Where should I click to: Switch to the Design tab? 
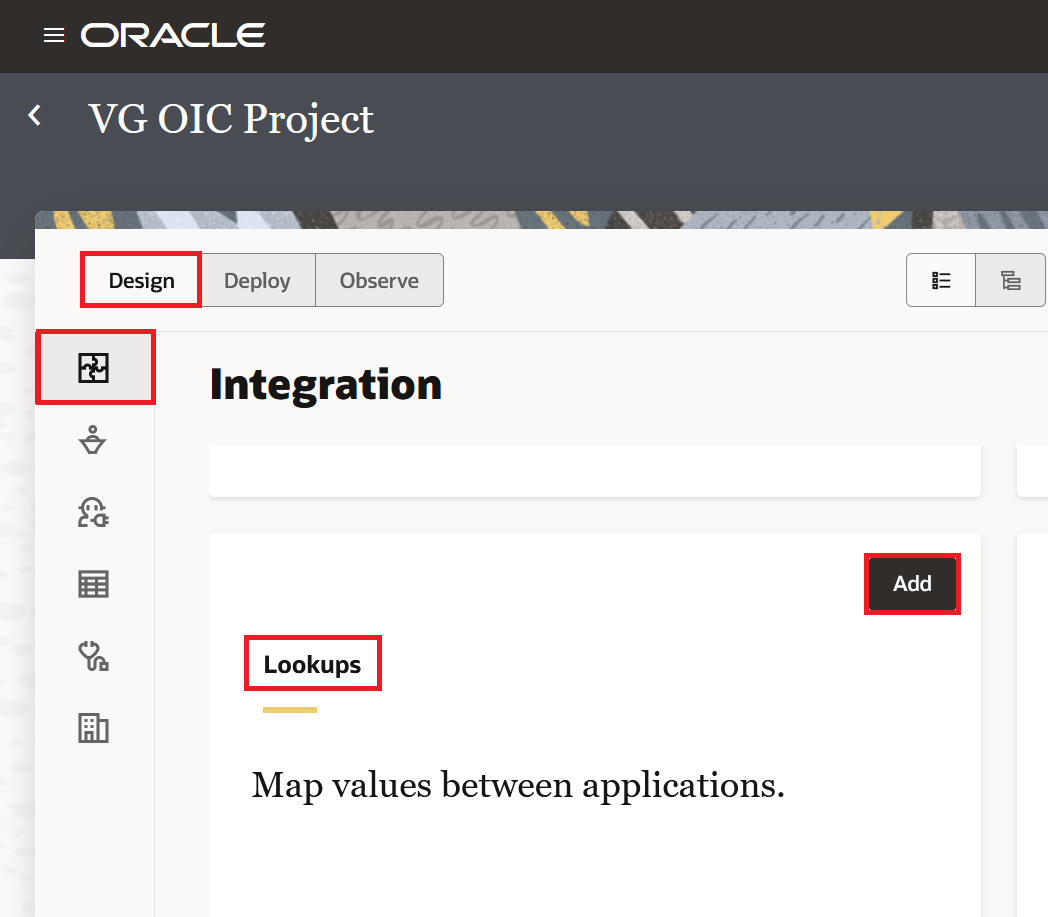[x=142, y=281]
